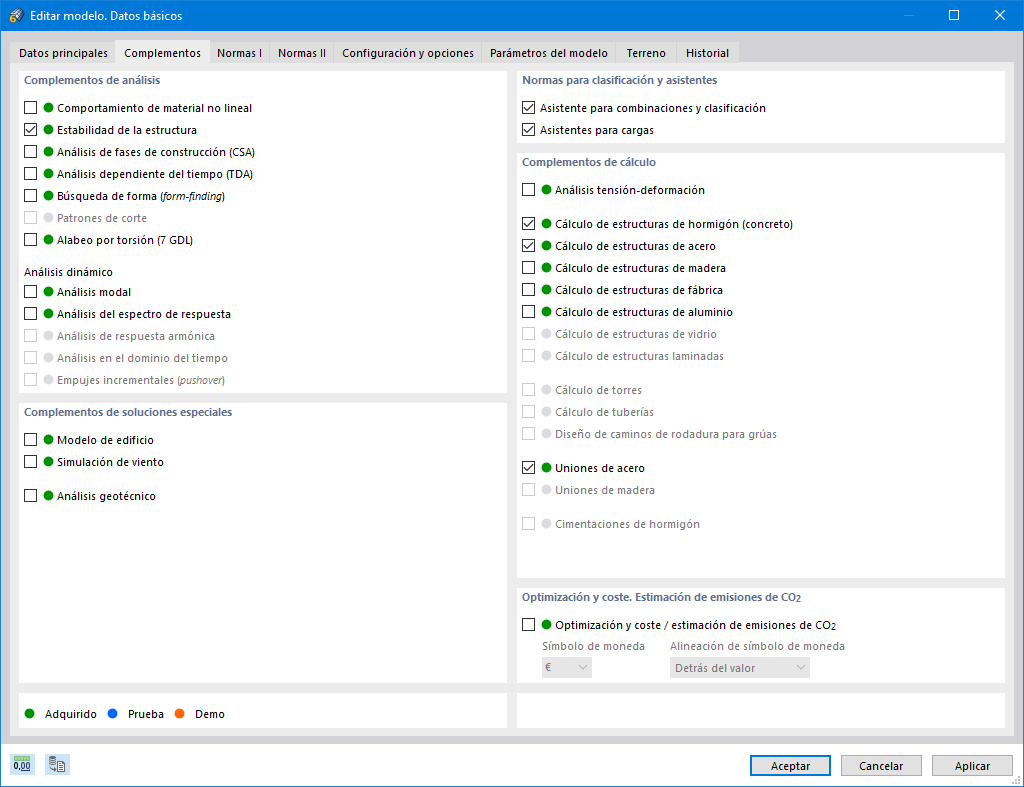1024x787 pixels.
Task: Enable Comportamiento de material no lineal
Action: point(30,108)
